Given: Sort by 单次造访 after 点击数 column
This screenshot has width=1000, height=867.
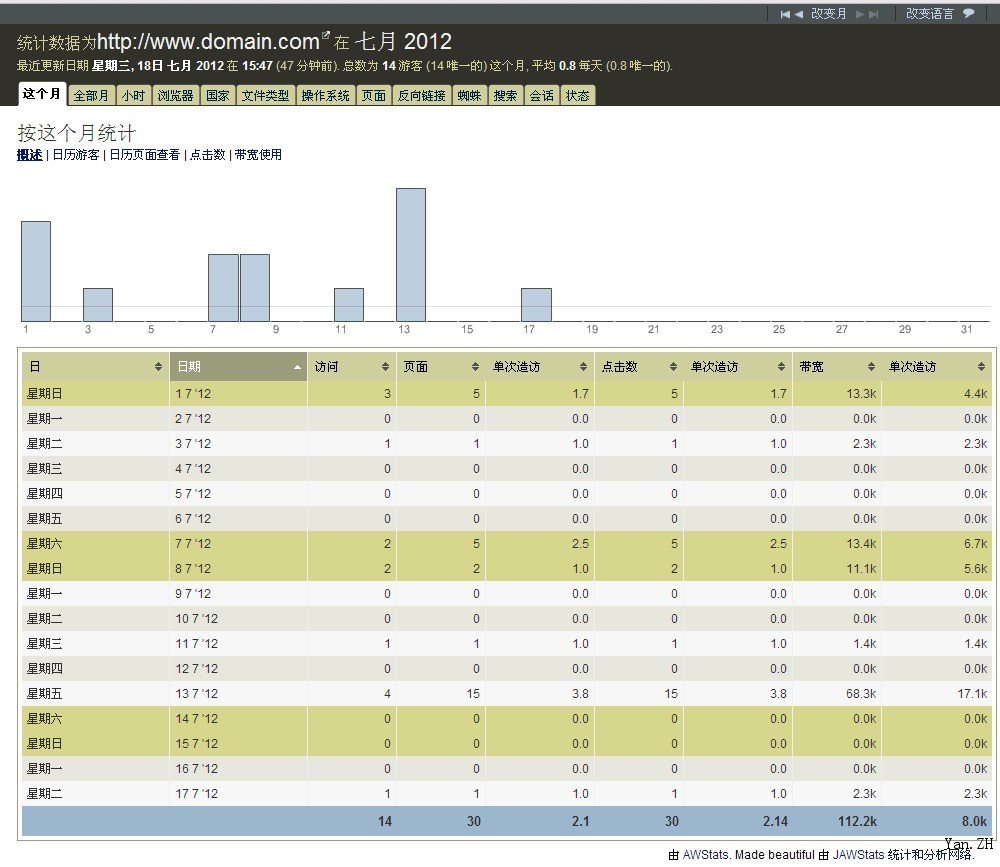Looking at the screenshot, I should coord(738,367).
